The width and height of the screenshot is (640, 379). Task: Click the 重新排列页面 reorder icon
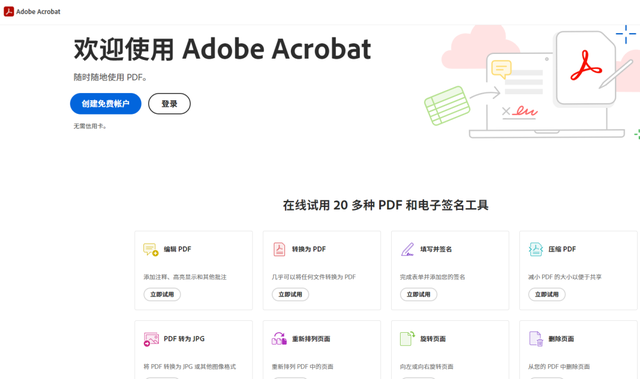279,339
